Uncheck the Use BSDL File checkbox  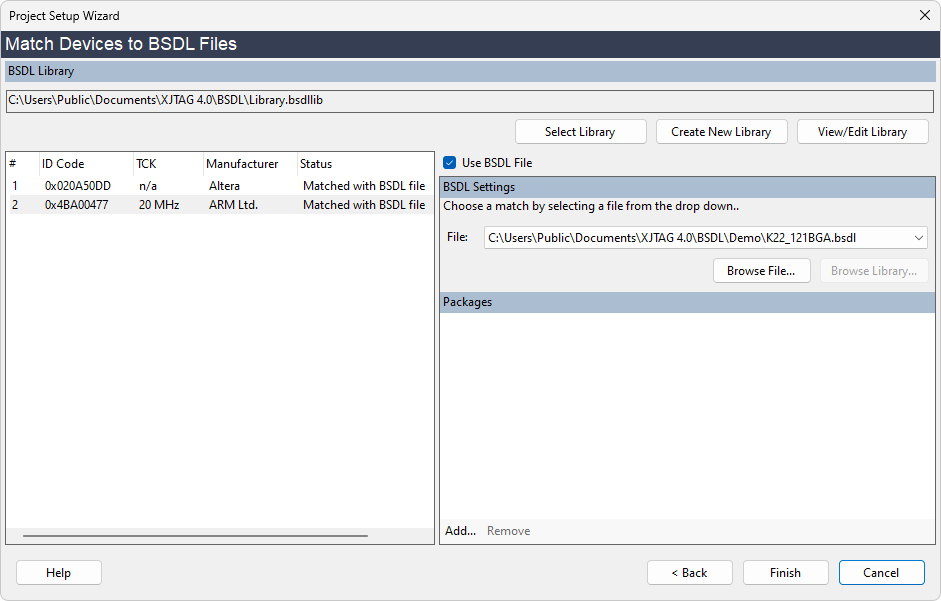click(x=450, y=163)
